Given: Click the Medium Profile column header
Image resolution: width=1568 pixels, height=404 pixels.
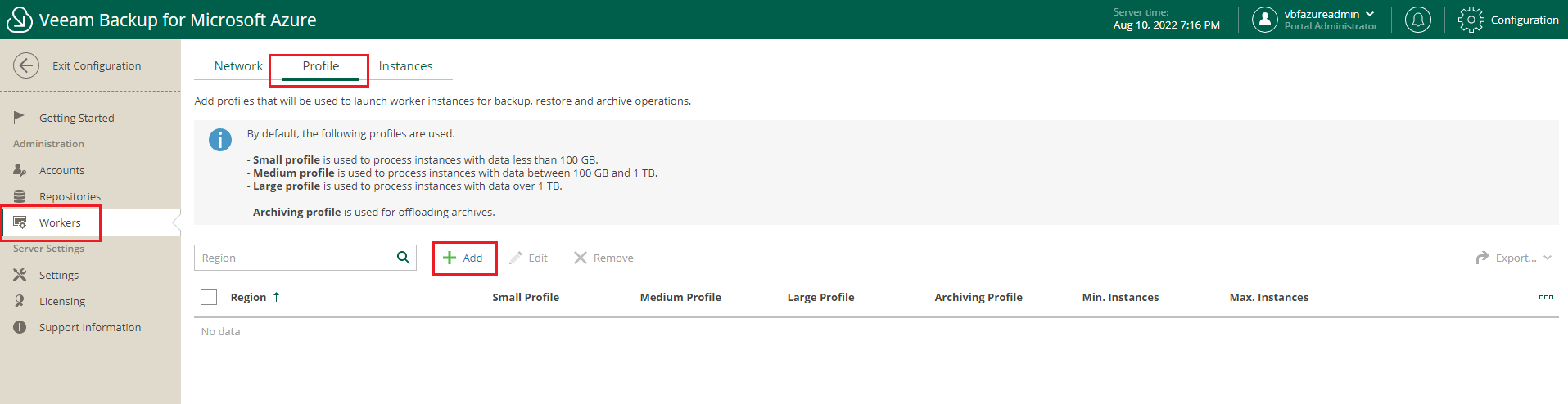Looking at the screenshot, I should point(680,297).
